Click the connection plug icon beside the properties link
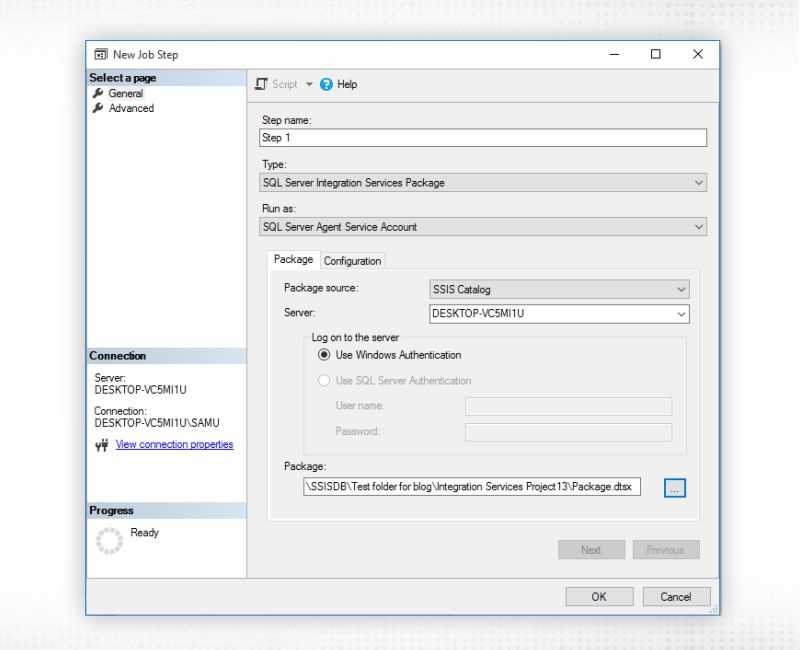800x650 pixels. coord(100,444)
